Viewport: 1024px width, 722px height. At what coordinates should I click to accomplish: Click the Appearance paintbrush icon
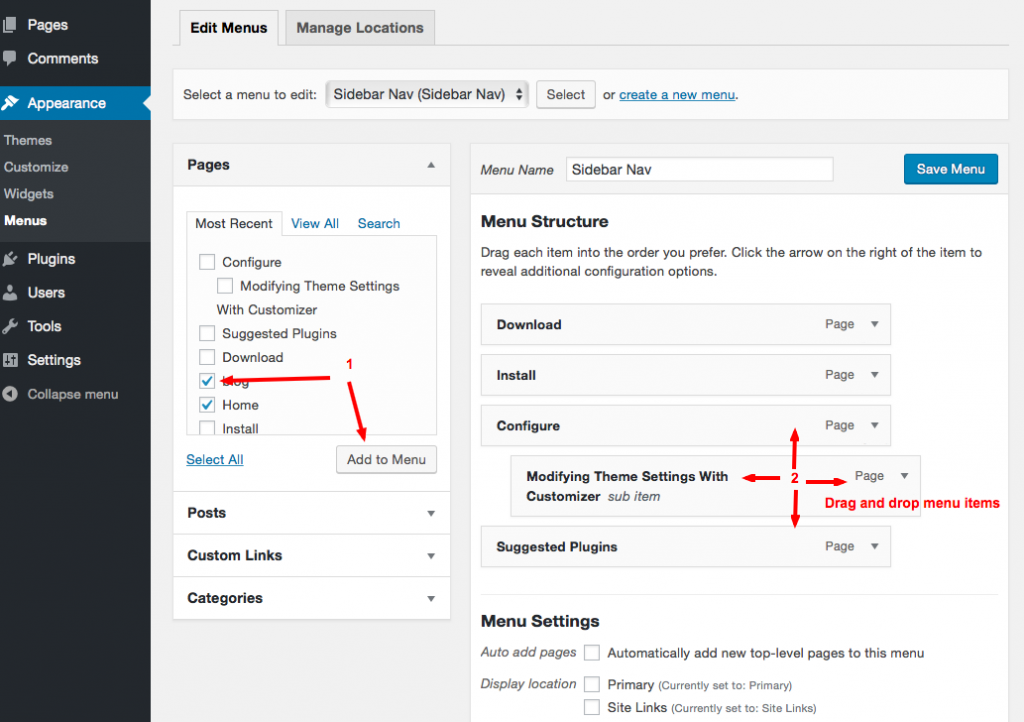pos(10,103)
